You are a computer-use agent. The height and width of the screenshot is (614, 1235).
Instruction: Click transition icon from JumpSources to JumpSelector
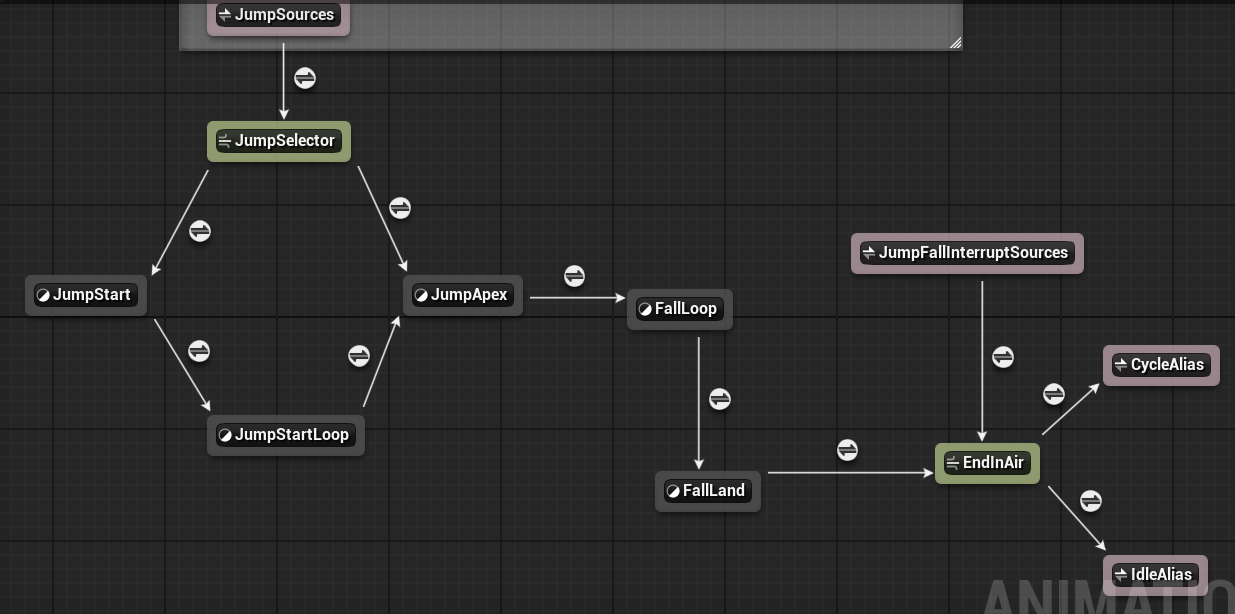pyautogui.click(x=305, y=78)
